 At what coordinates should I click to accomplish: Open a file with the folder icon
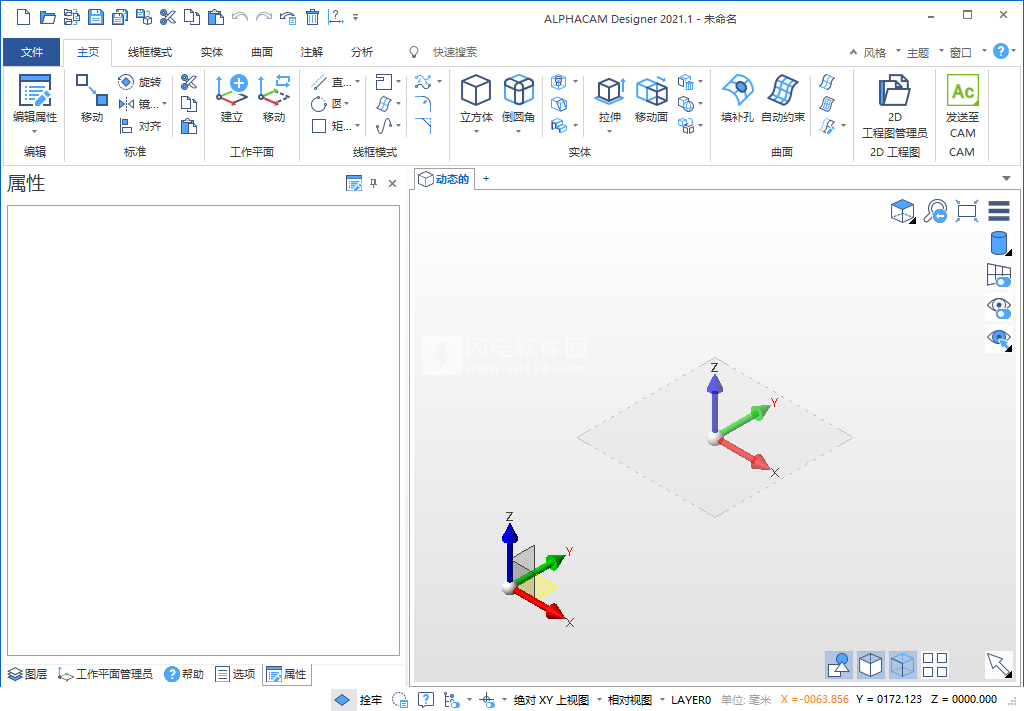47,17
